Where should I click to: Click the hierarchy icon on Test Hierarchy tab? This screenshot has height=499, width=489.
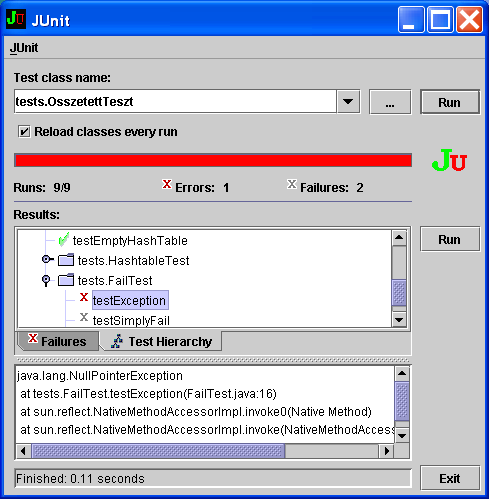(117, 341)
